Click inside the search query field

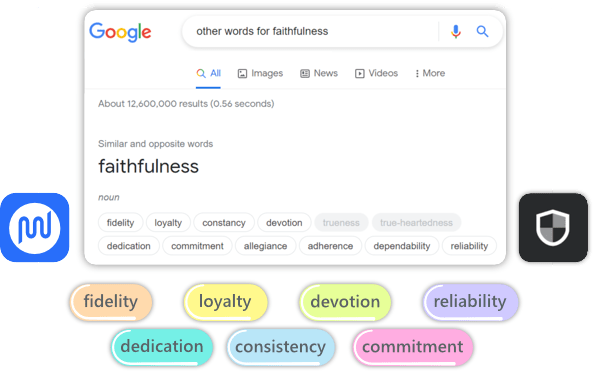point(310,31)
